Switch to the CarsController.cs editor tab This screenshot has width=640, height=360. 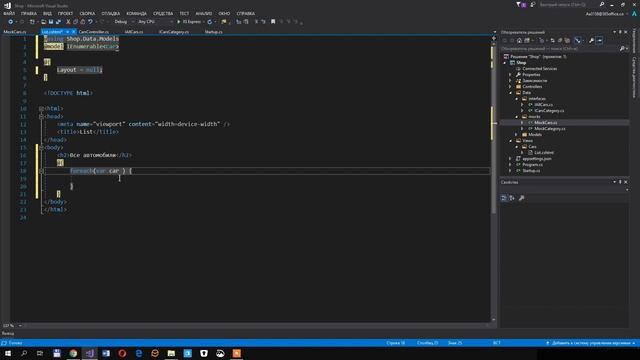coord(94,32)
